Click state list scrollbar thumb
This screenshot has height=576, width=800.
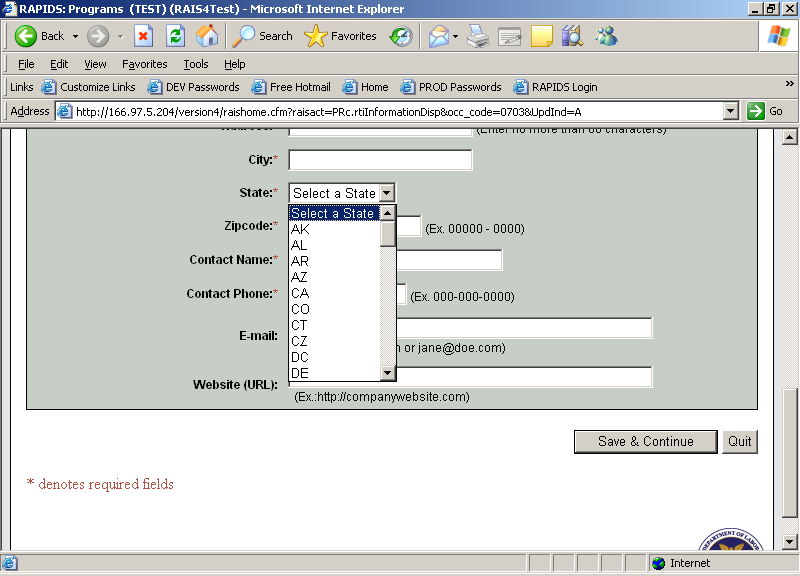(x=388, y=233)
